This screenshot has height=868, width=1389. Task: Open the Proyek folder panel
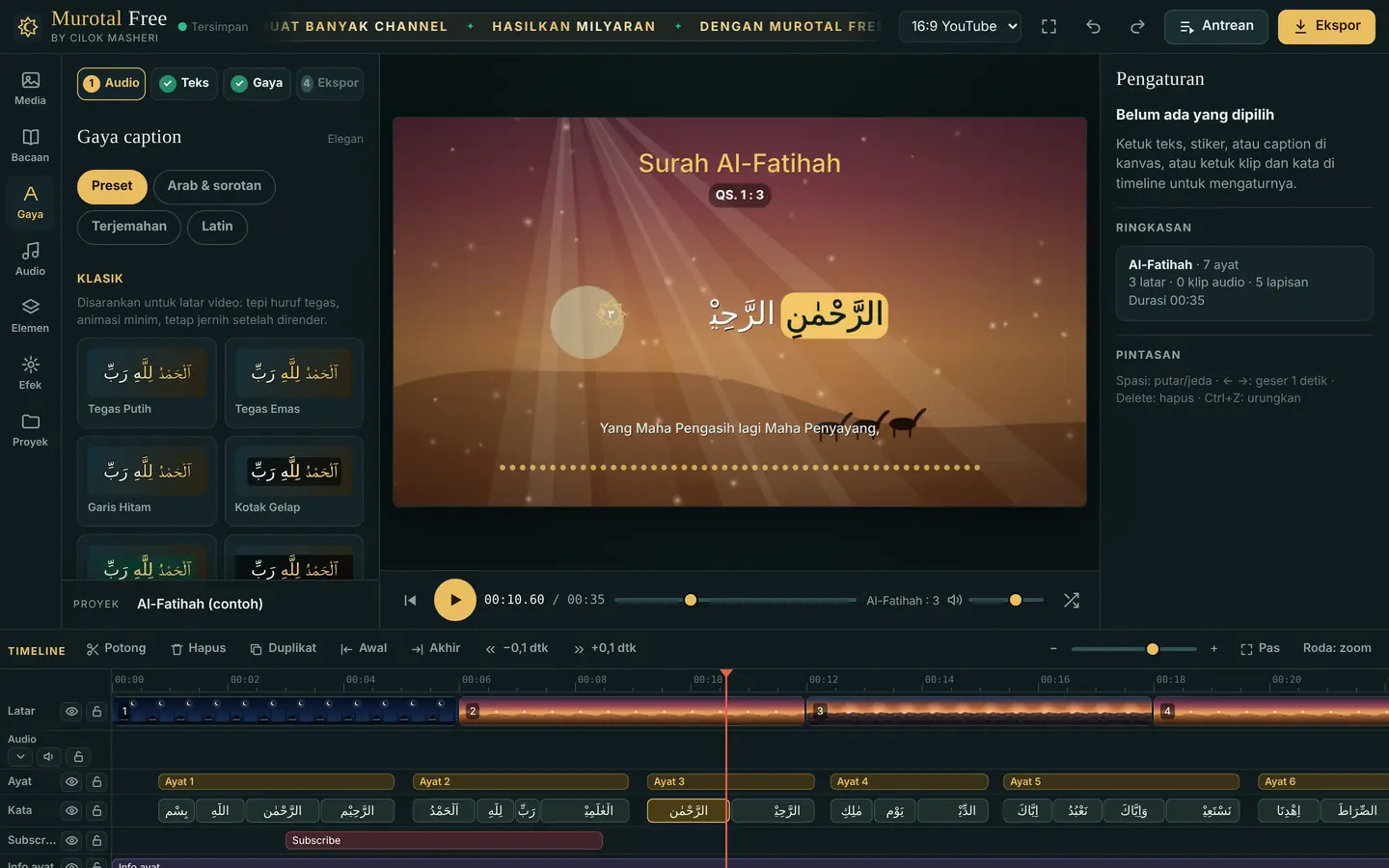[30, 429]
